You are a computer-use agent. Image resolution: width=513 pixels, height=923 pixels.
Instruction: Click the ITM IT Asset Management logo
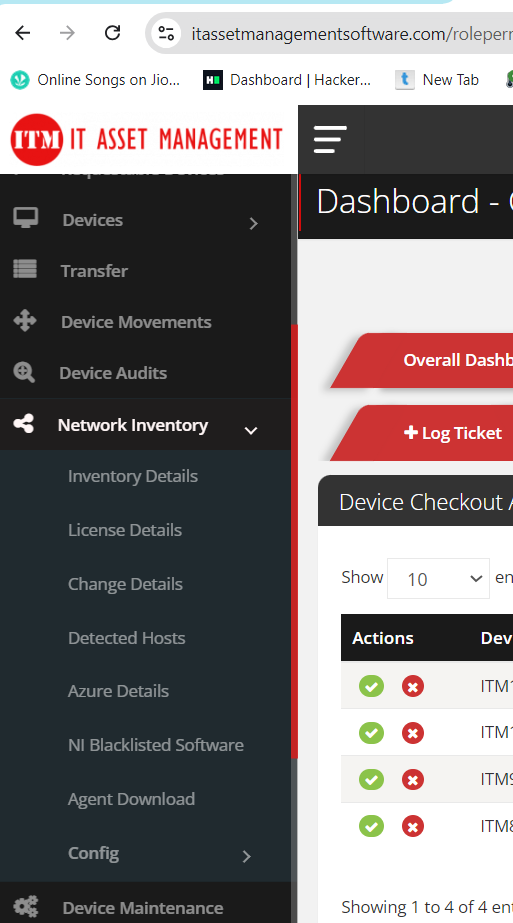pyautogui.click(x=147, y=140)
